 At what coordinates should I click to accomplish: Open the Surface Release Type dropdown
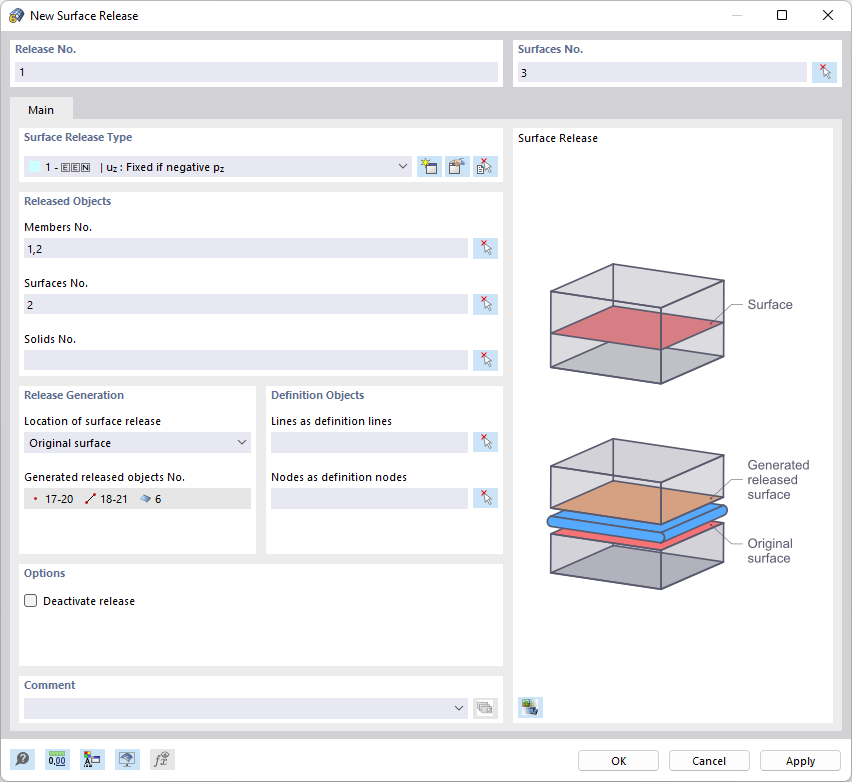click(x=403, y=166)
